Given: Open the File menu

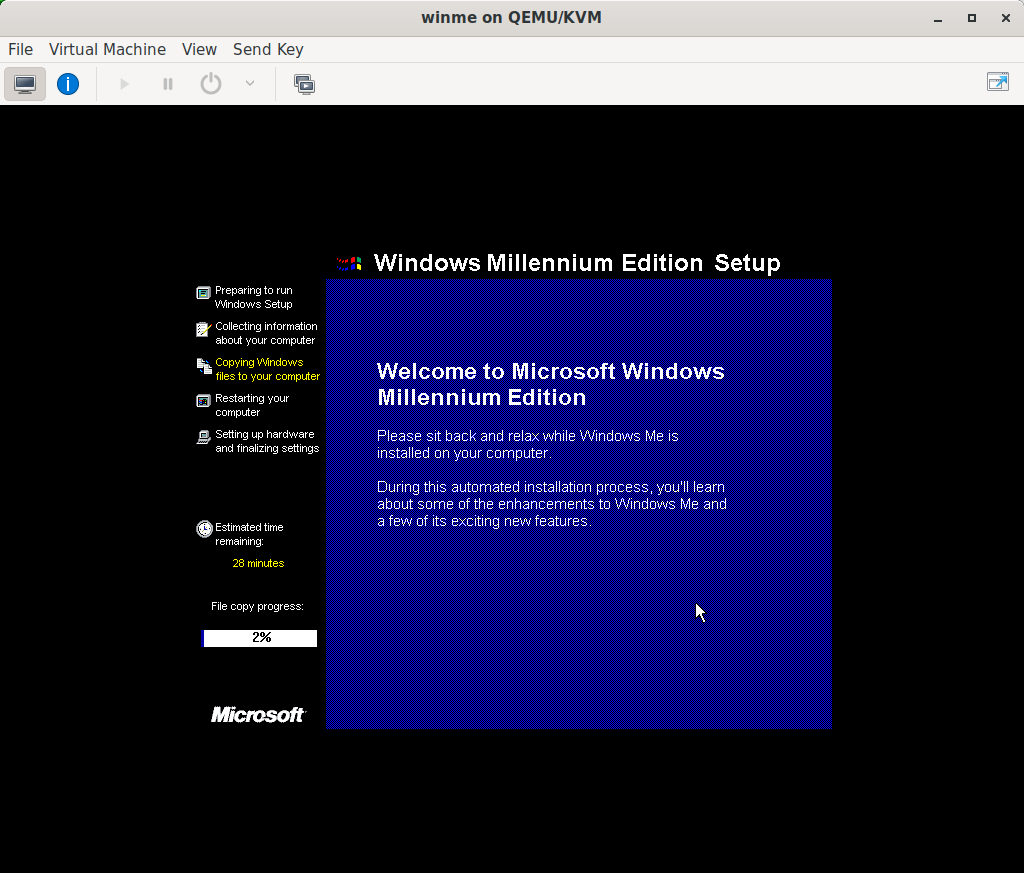Looking at the screenshot, I should click(20, 50).
